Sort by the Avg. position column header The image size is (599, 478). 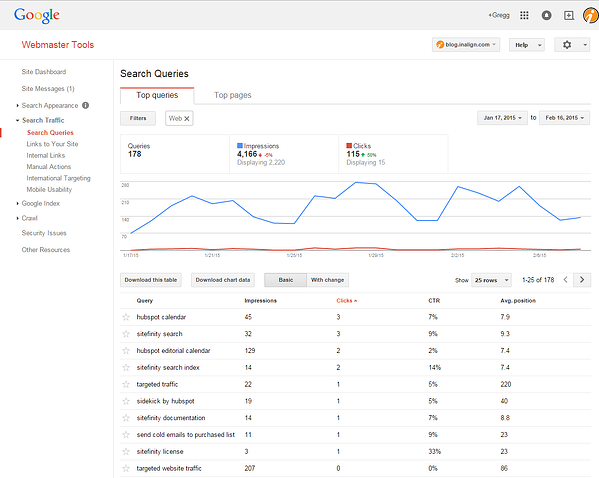point(518,301)
